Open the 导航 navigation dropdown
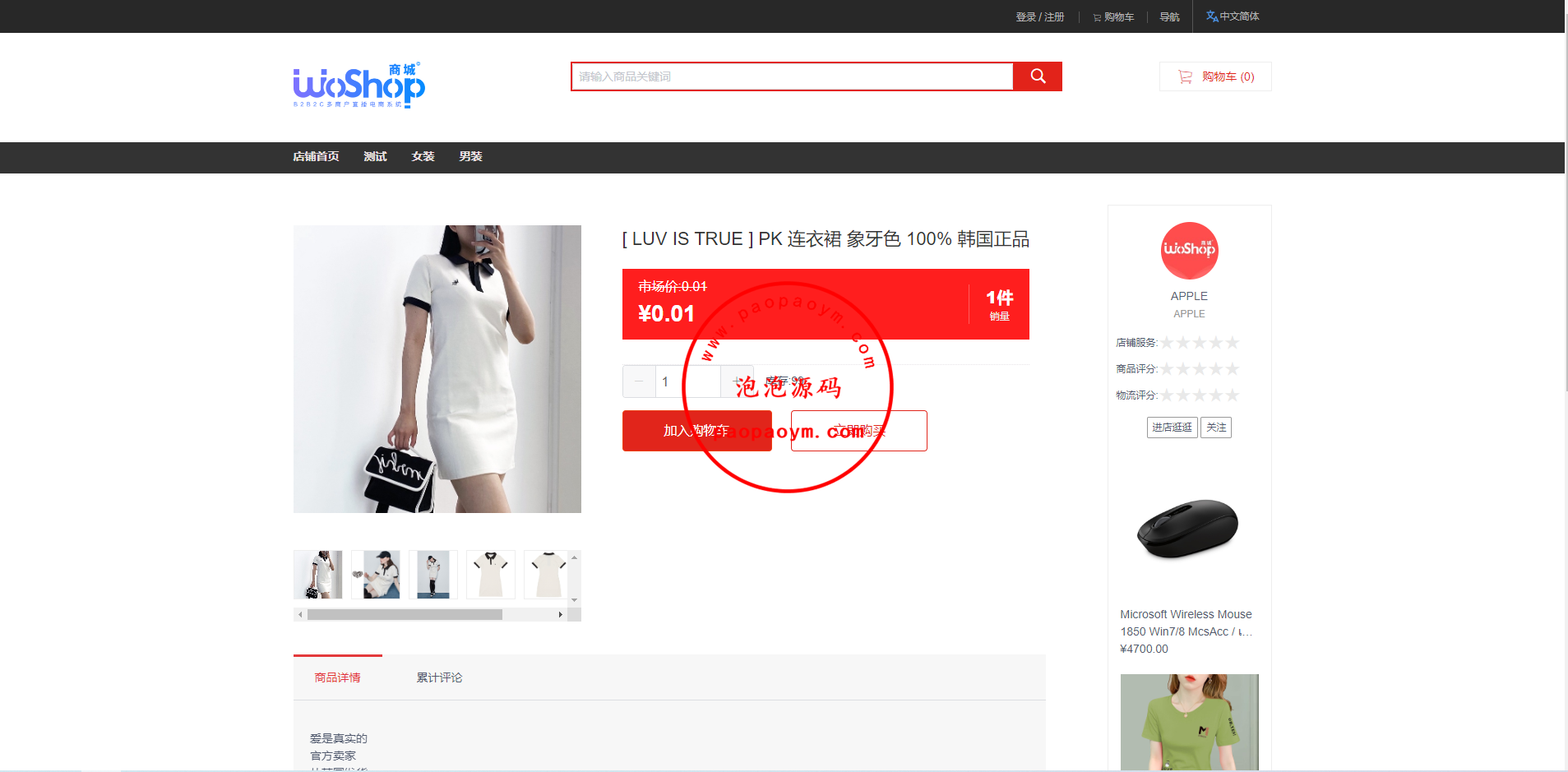1568x772 pixels. pos(1169,17)
